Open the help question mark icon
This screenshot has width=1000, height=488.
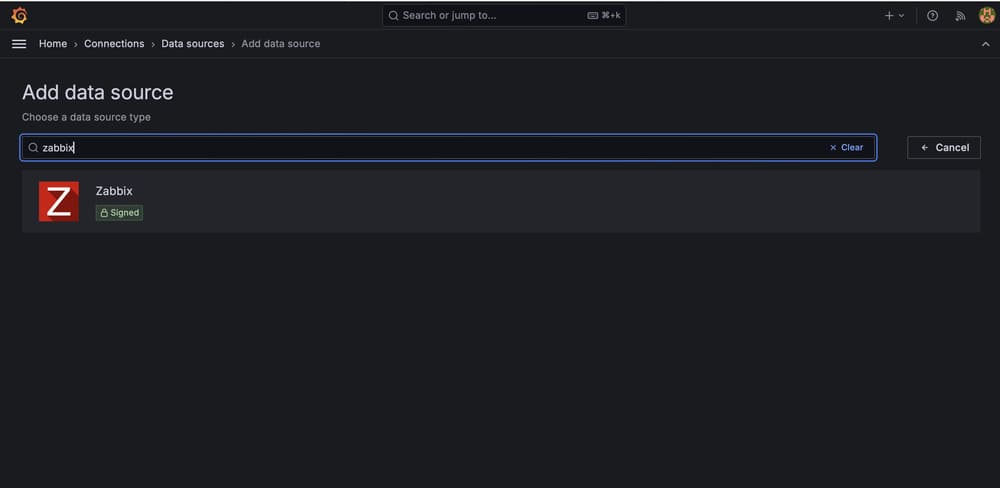(932, 16)
